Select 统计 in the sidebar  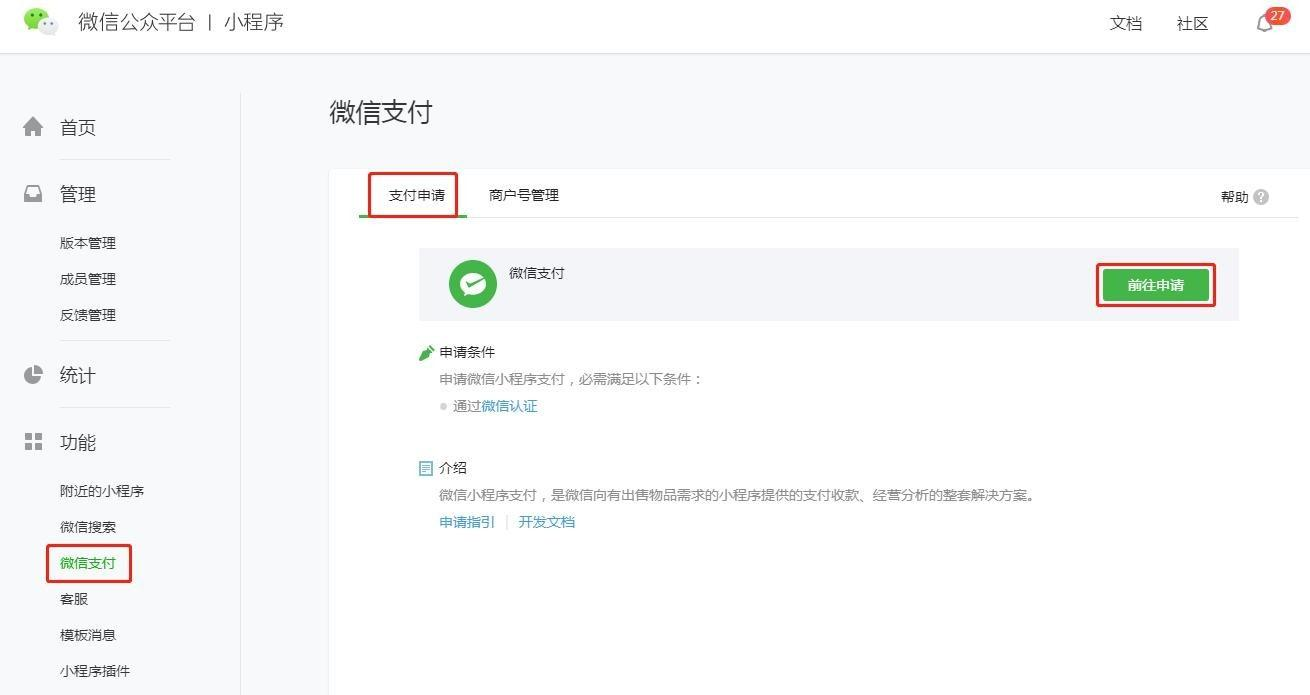pyautogui.click(x=78, y=375)
